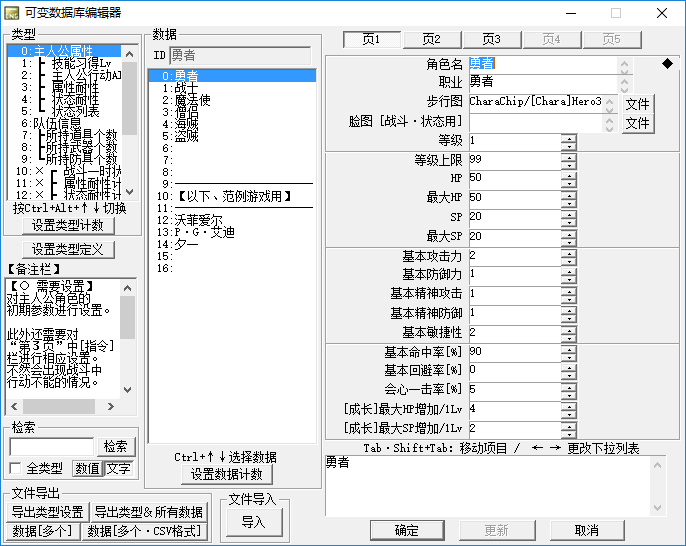Click the 设置类型定义 button
The width and height of the screenshot is (686, 546).
(68, 249)
